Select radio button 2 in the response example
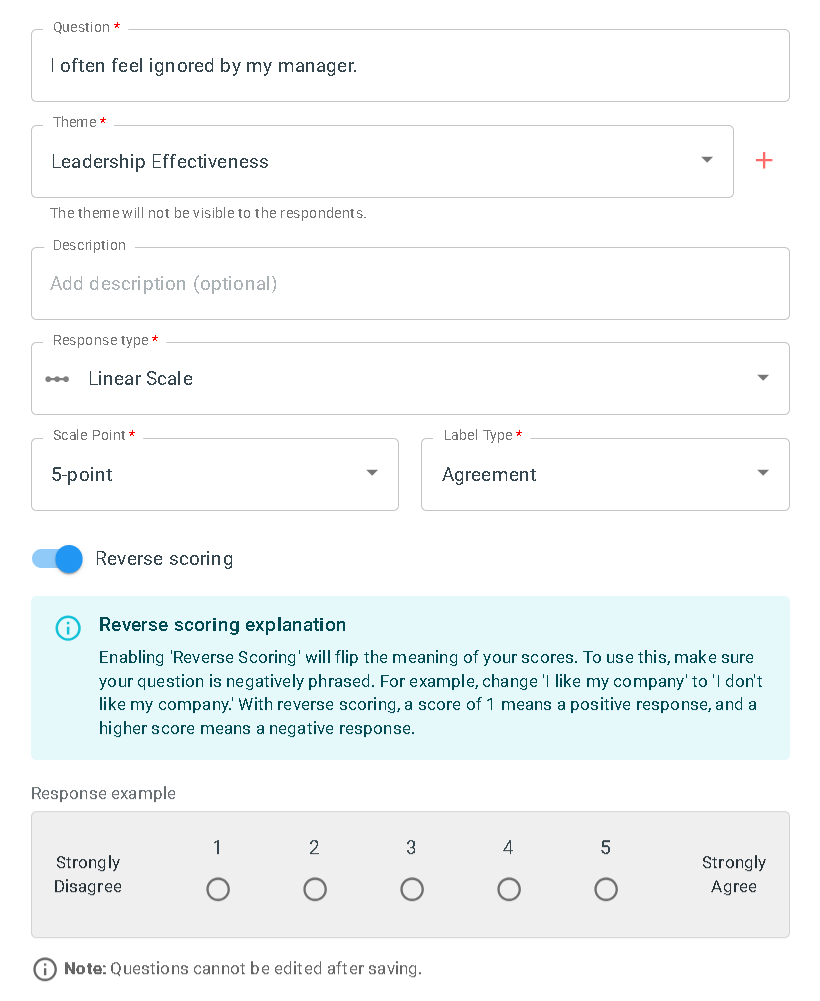Image resolution: width=820 pixels, height=1001 pixels. (315, 889)
